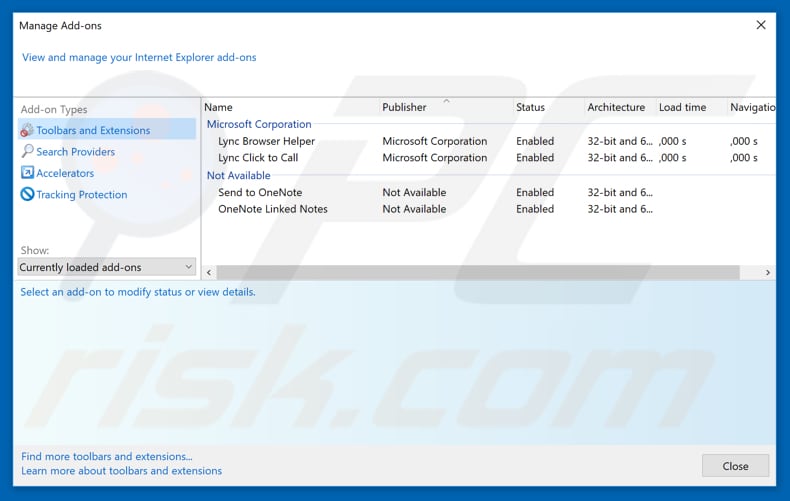Open Find more toolbars and extensions link
Image resolution: width=790 pixels, height=501 pixels.
pyautogui.click(x=107, y=457)
